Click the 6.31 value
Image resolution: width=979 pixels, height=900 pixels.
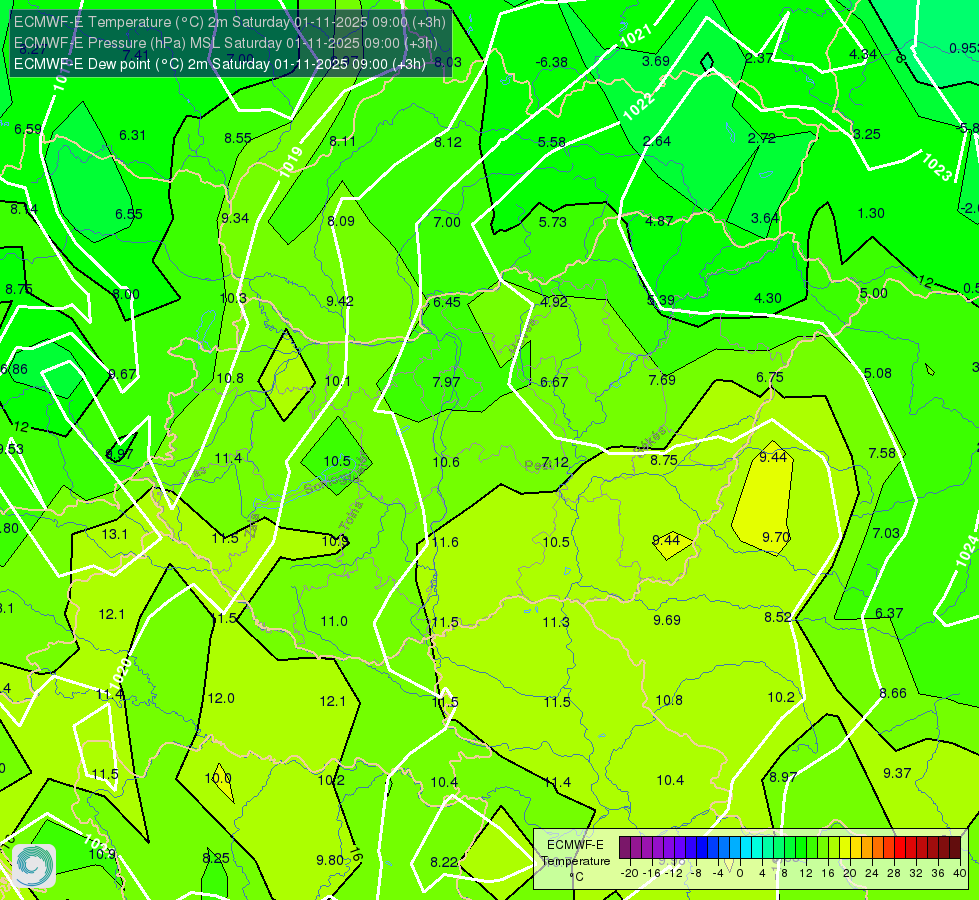[132, 135]
